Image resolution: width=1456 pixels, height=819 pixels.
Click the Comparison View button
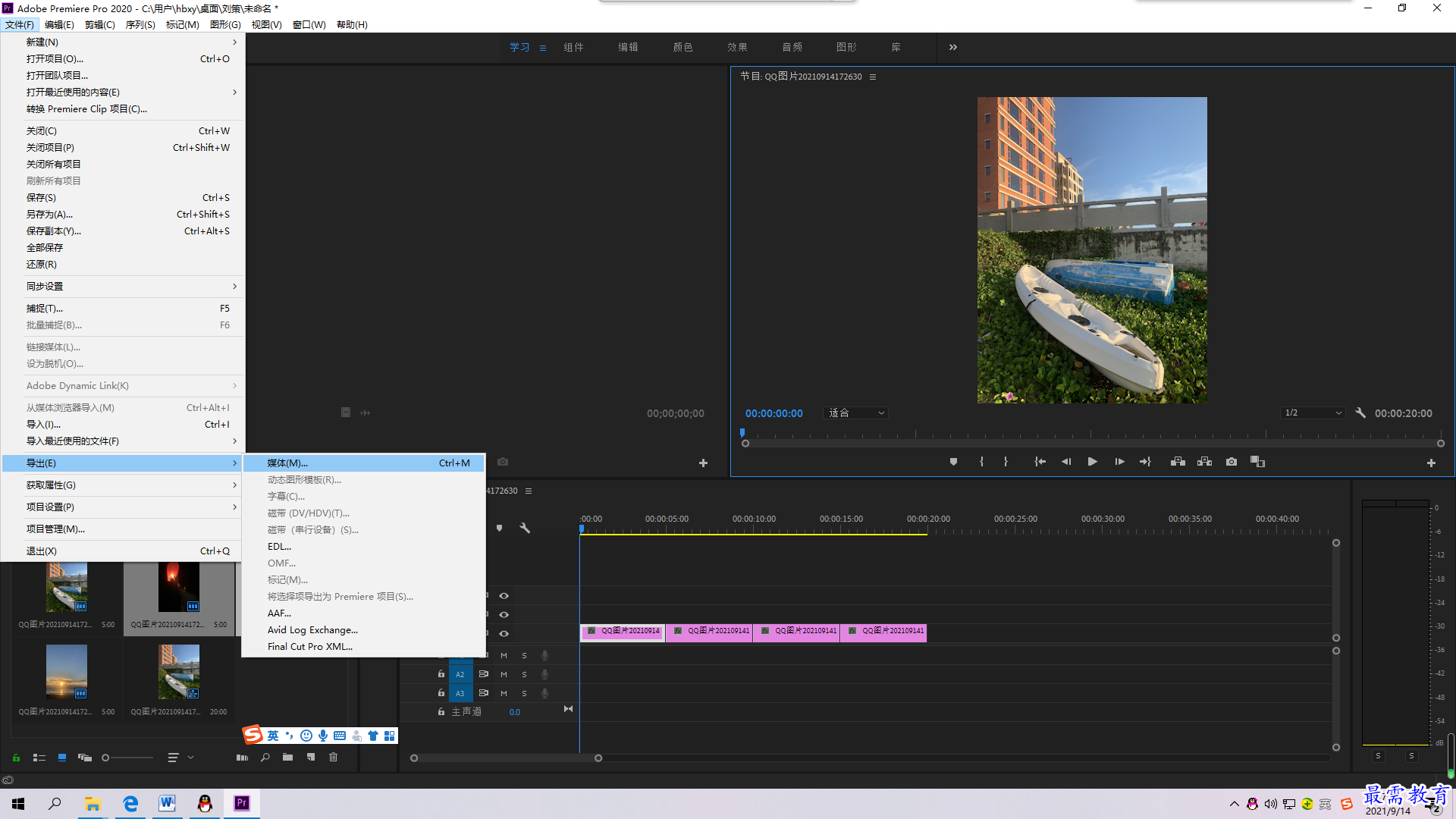[1257, 462]
